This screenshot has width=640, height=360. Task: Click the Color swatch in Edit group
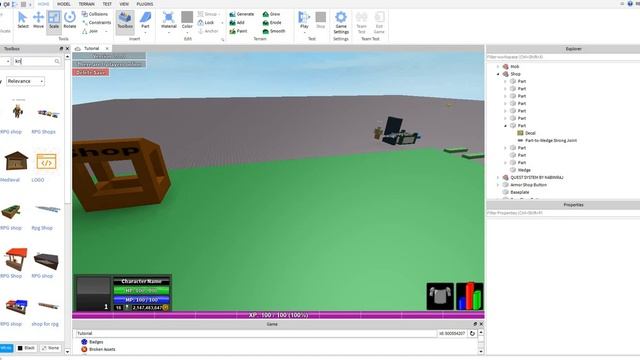(187, 17)
